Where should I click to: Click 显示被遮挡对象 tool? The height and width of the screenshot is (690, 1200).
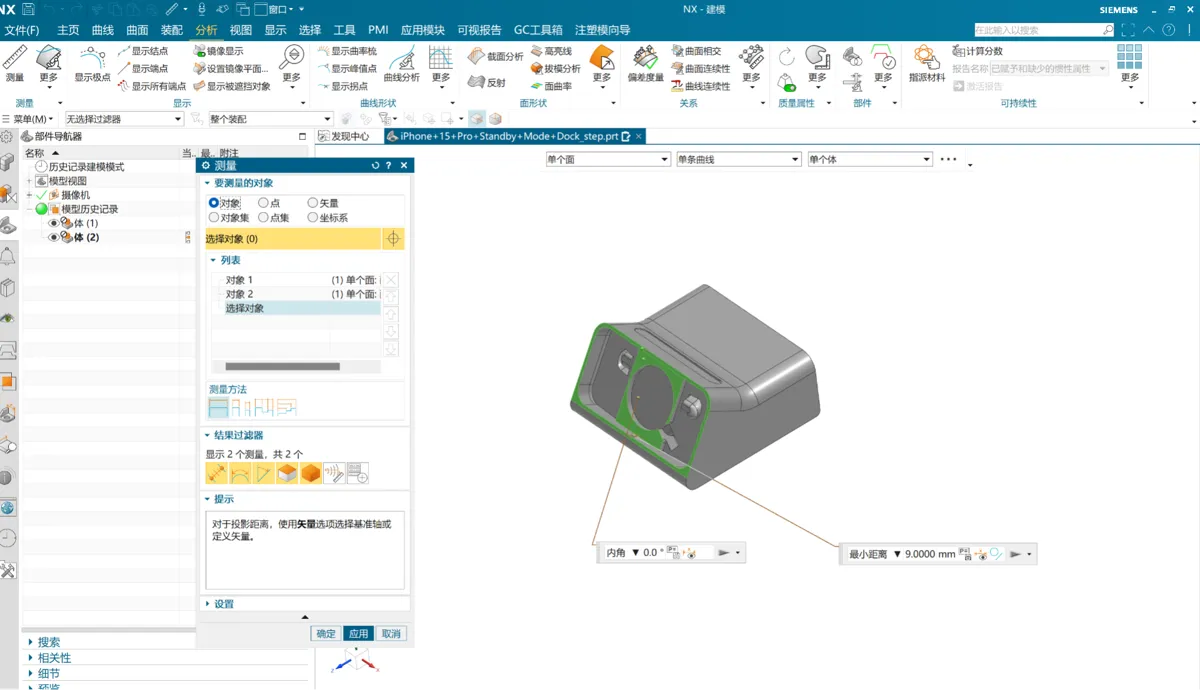coord(231,86)
